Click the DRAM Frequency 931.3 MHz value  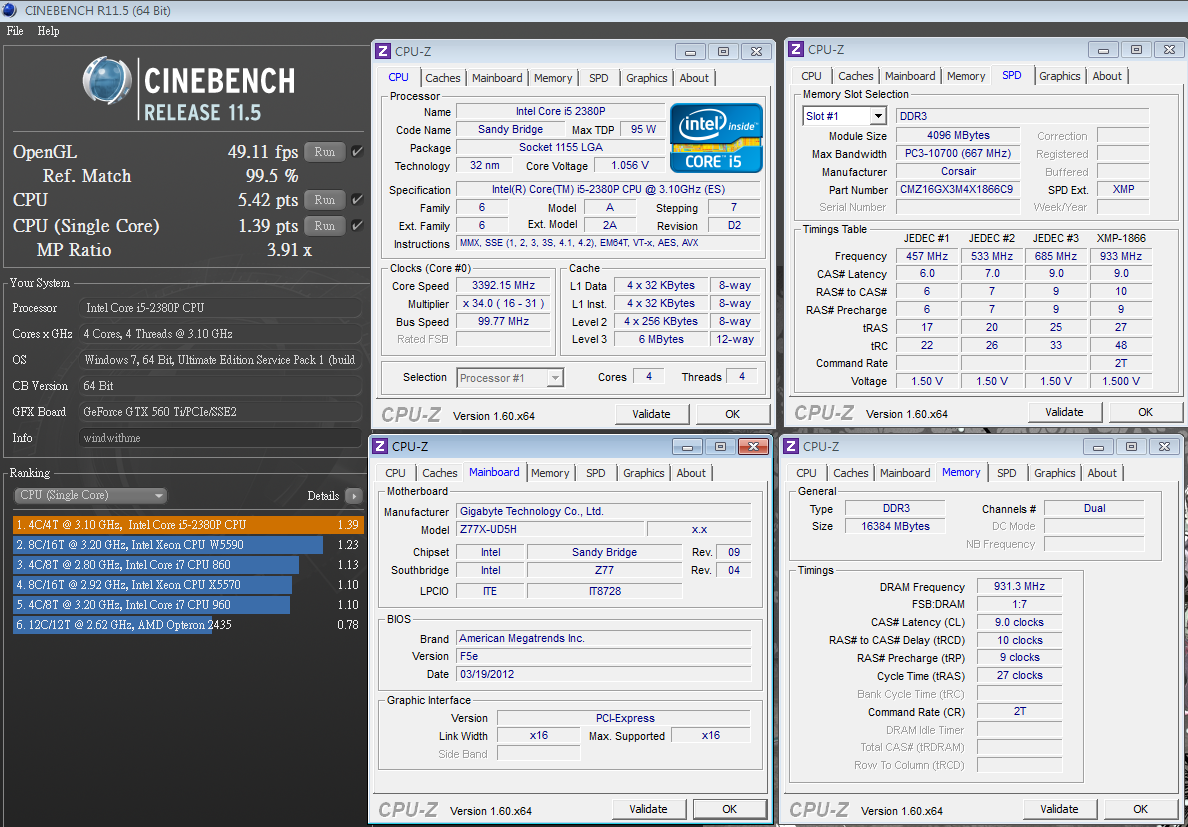coord(1019,586)
